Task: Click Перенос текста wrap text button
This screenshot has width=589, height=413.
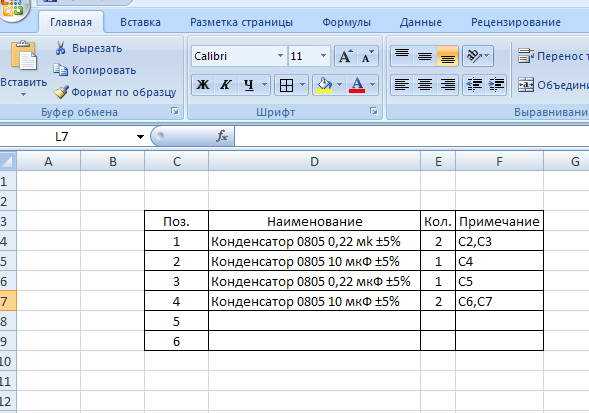Action: coord(553,56)
